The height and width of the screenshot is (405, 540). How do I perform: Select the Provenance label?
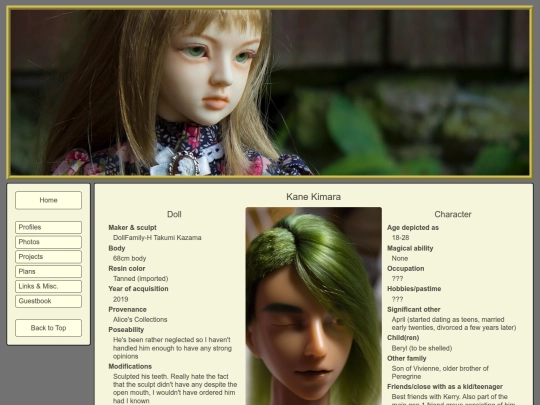[x=127, y=310]
